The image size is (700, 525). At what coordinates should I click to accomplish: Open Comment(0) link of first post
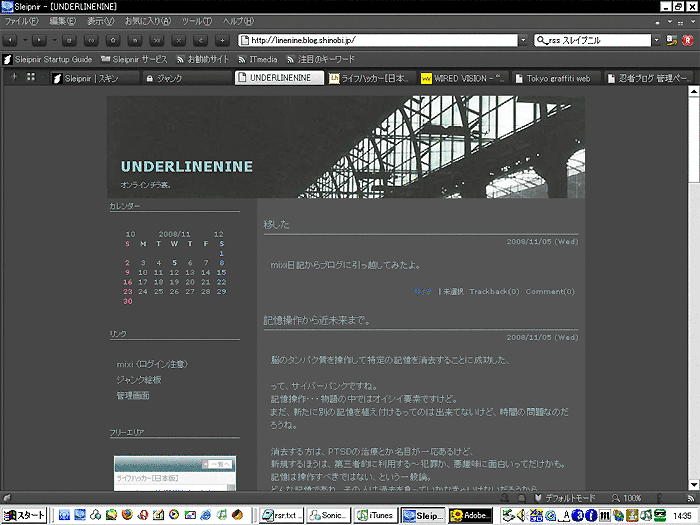pos(550,292)
